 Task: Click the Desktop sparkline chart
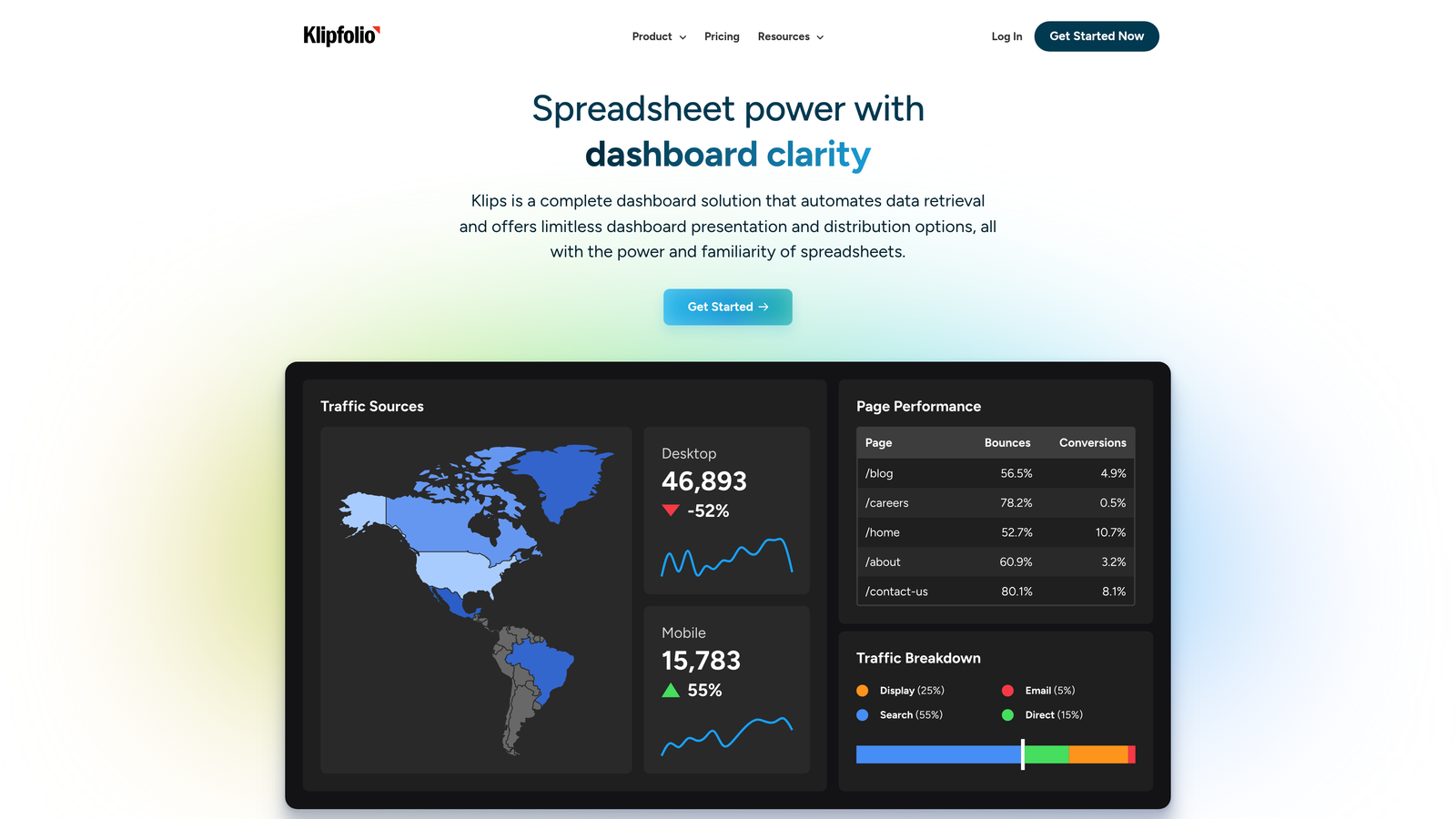[726, 557]
